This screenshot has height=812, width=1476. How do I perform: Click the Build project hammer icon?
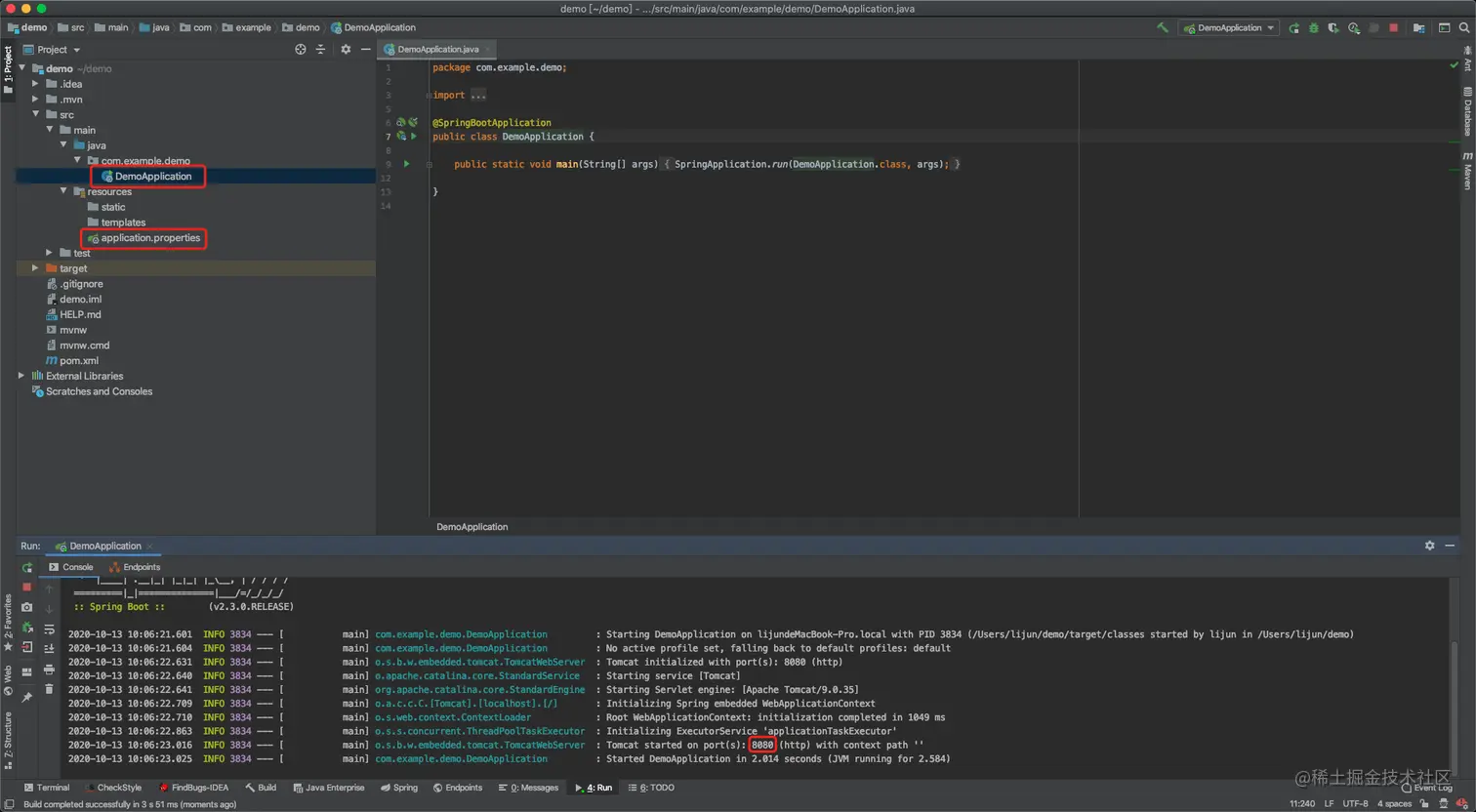(x=1162, y=27)
